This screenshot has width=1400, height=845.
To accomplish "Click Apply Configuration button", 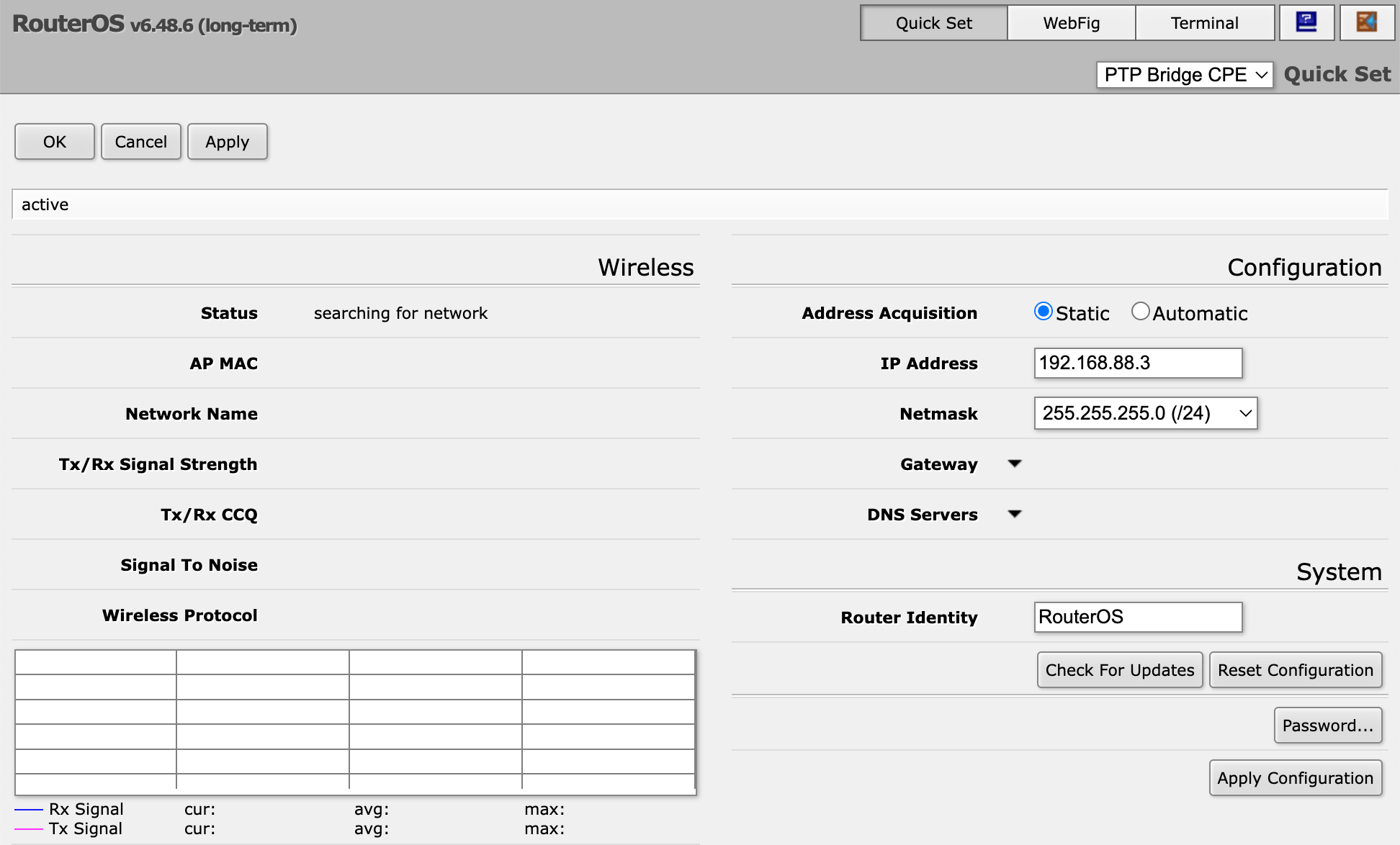I will [1295, 778].
